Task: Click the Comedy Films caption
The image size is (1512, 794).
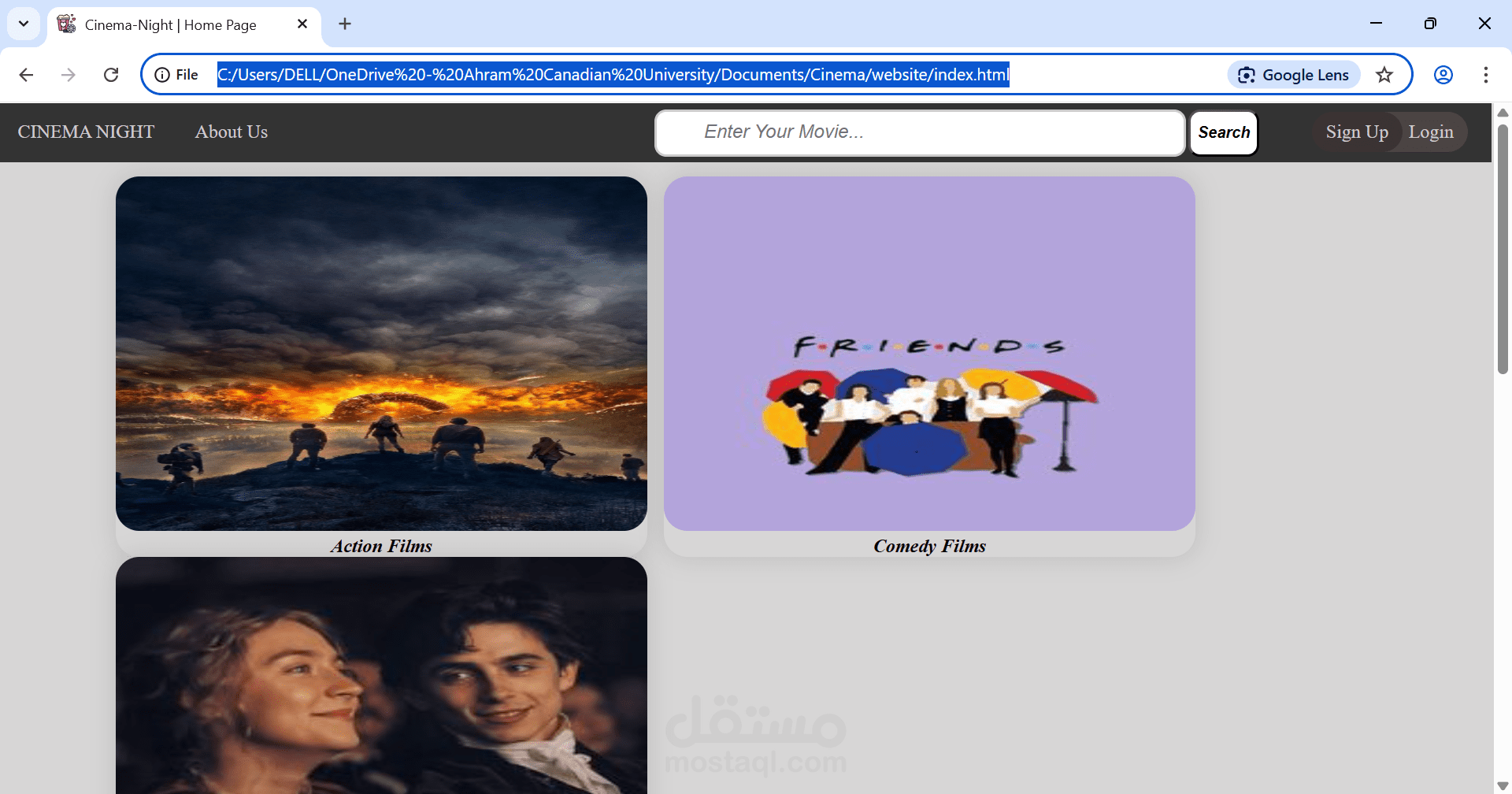Action: (929, 546)
